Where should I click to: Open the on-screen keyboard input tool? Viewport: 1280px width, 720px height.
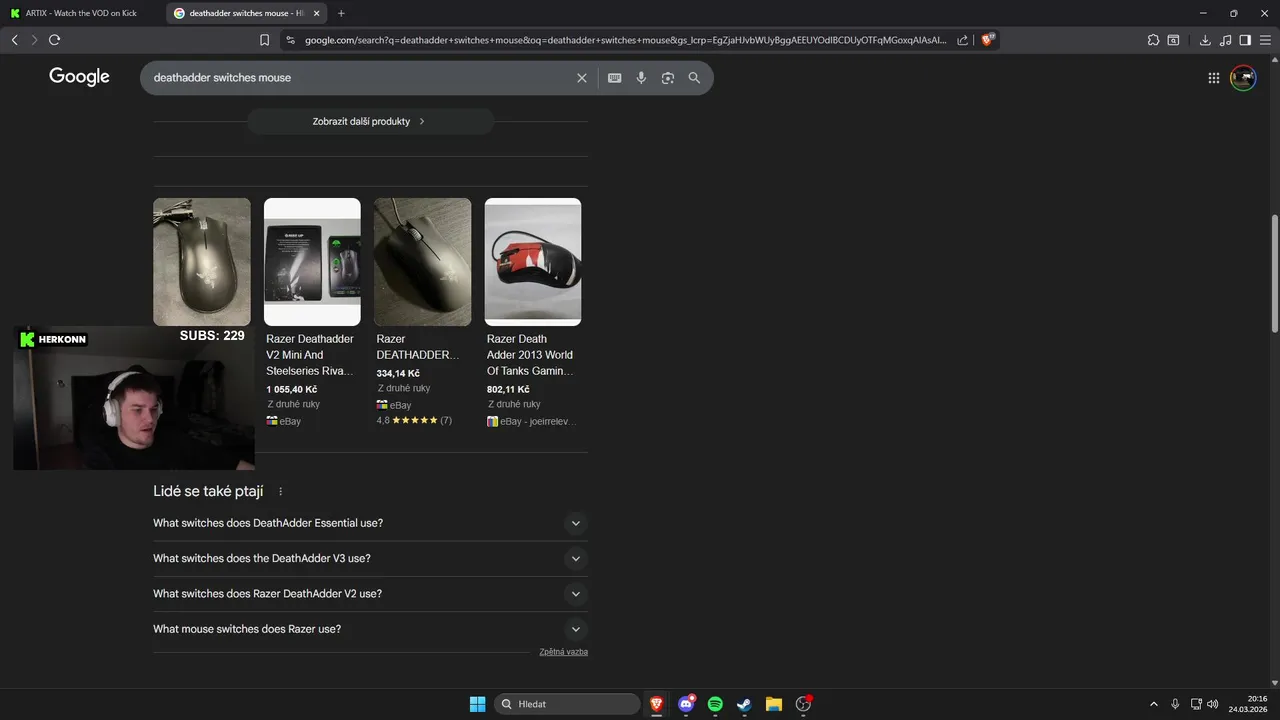pyautogui.click(x=614, y=78)
